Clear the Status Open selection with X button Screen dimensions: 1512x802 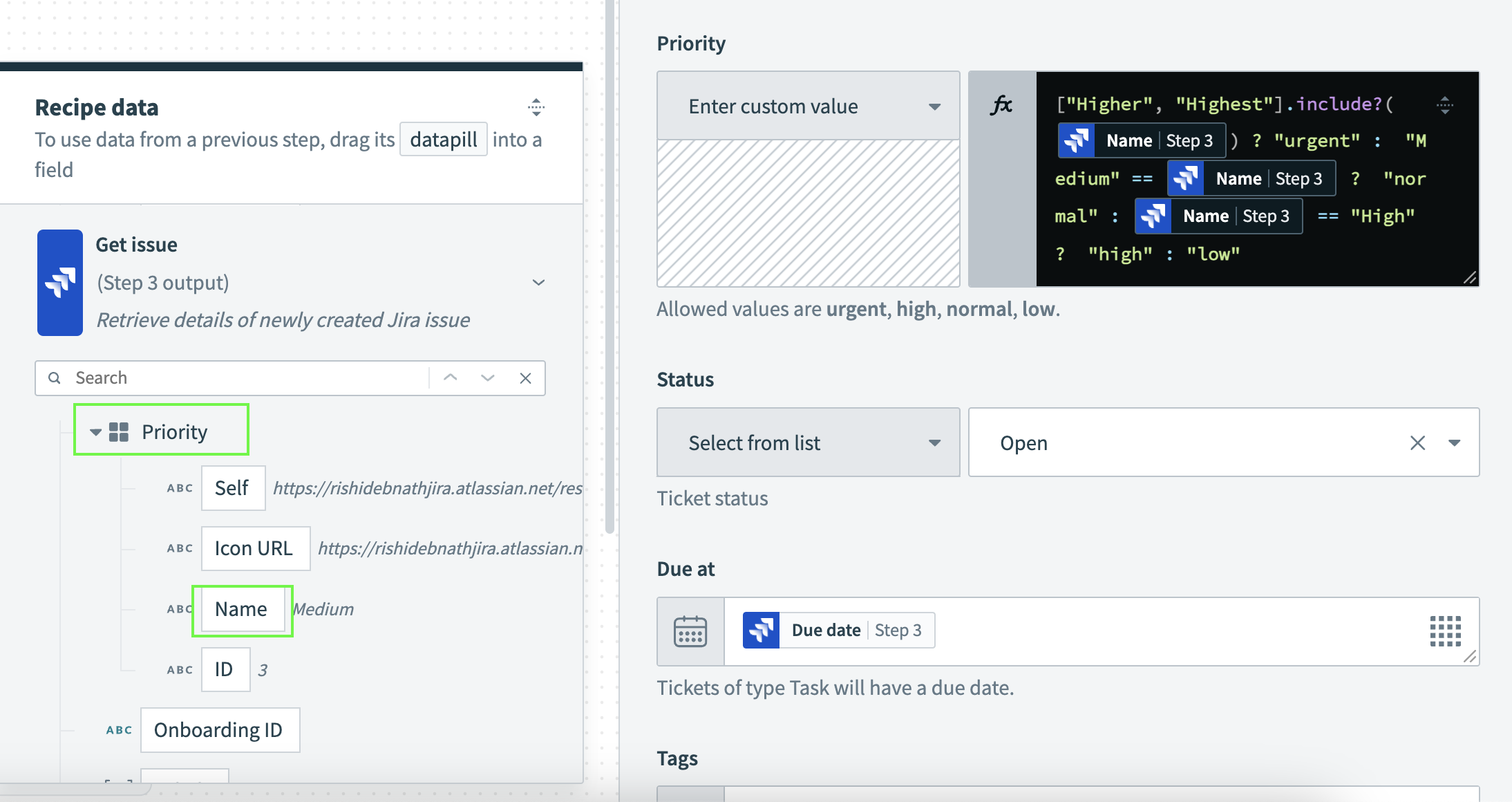[1417, 442]
